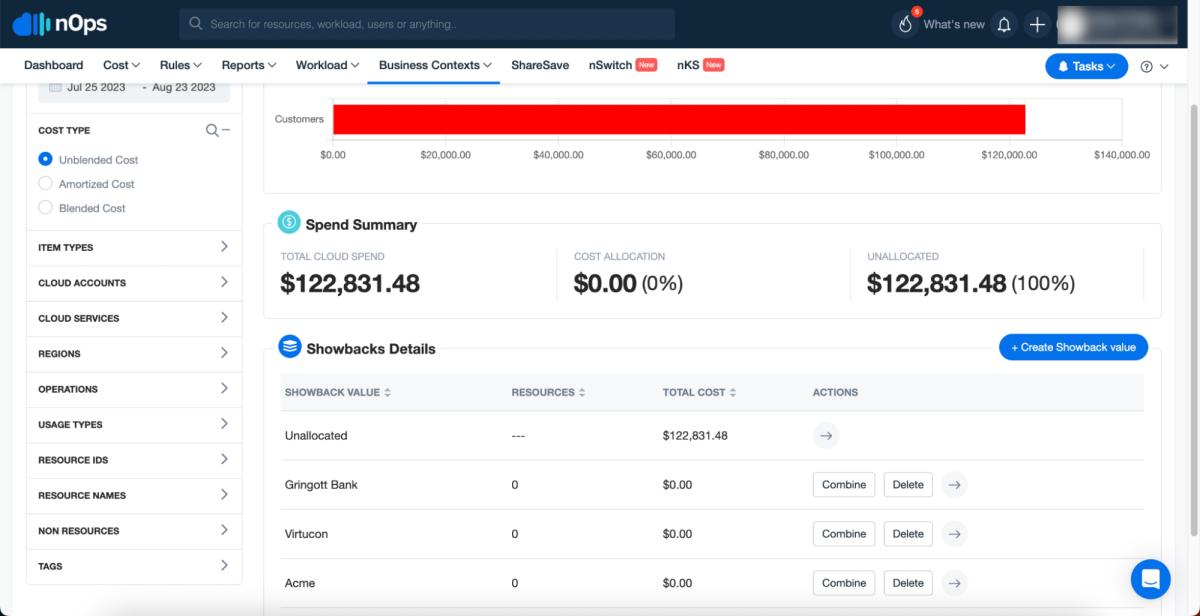1200x616 pixels.
Task: Open the Rules menu
Action: (x=181, y=65)
